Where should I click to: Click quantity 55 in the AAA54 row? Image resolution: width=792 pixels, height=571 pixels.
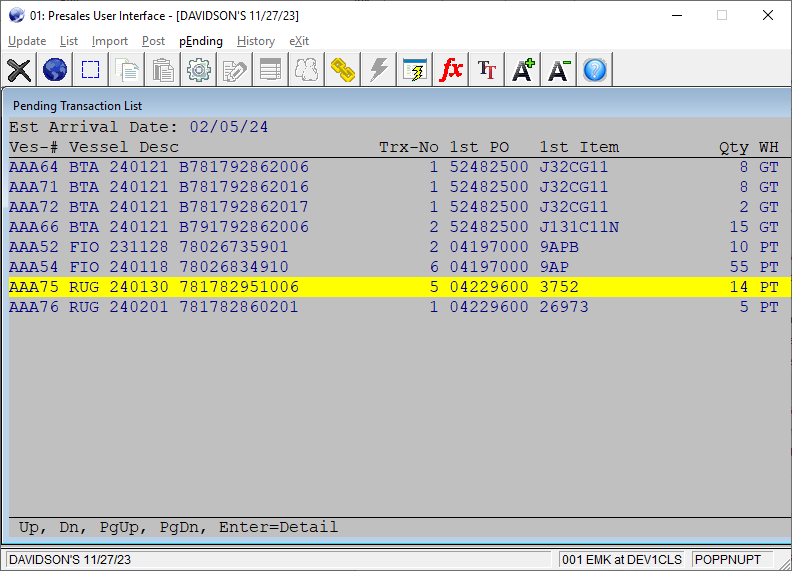pos(739,267)
